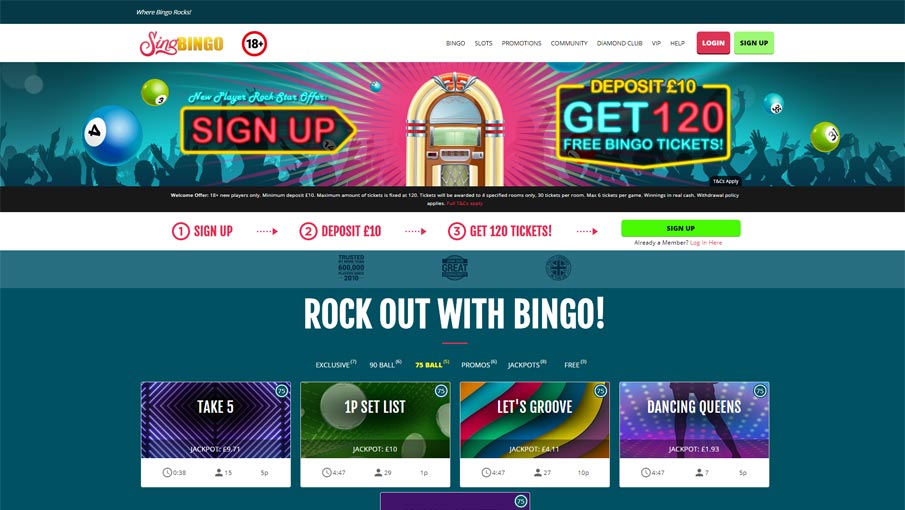The image size is (905, 510).
Task: Click the red Login button
Action: (713, 43)
